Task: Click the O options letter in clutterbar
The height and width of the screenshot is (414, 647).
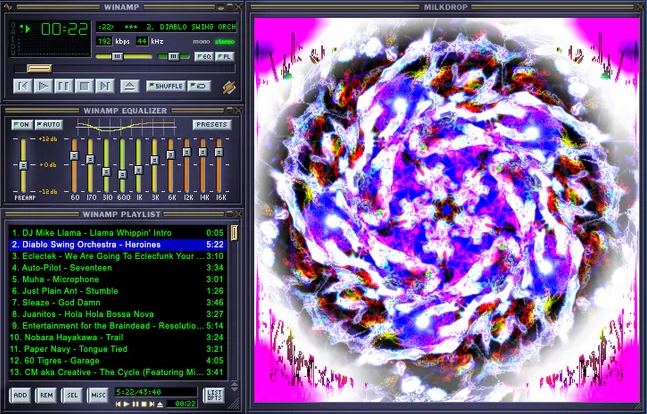Action: [x=13, y=25]
